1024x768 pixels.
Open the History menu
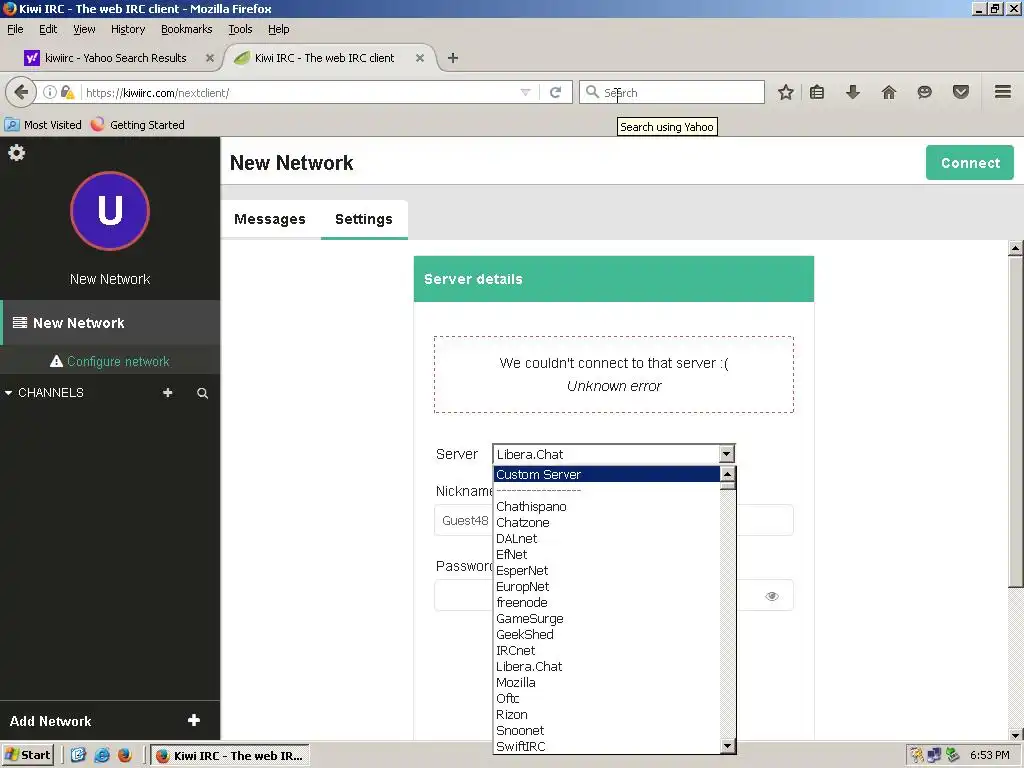pos(128,29)
